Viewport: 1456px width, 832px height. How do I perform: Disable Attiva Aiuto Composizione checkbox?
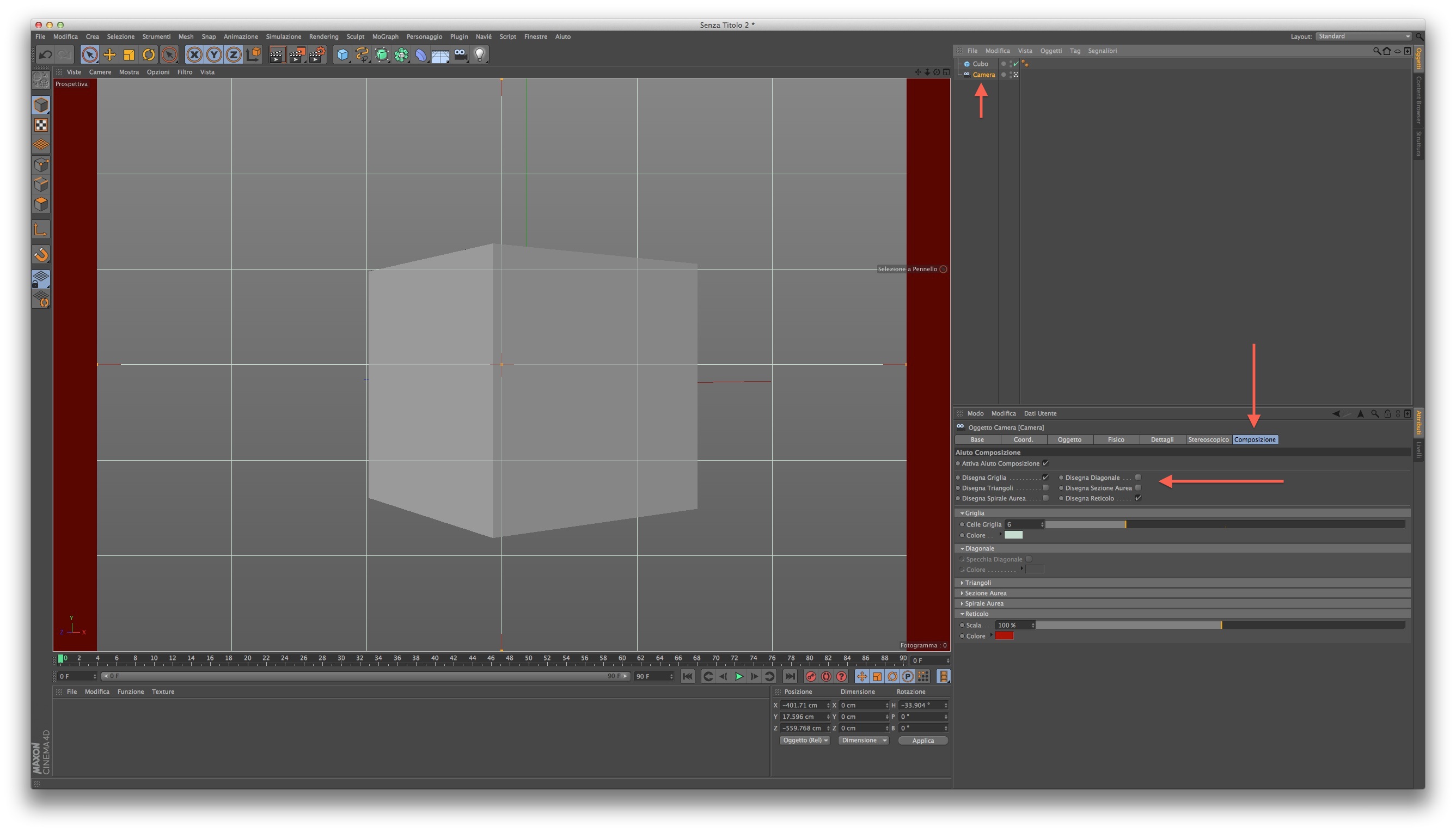(x=1045, y=463)
